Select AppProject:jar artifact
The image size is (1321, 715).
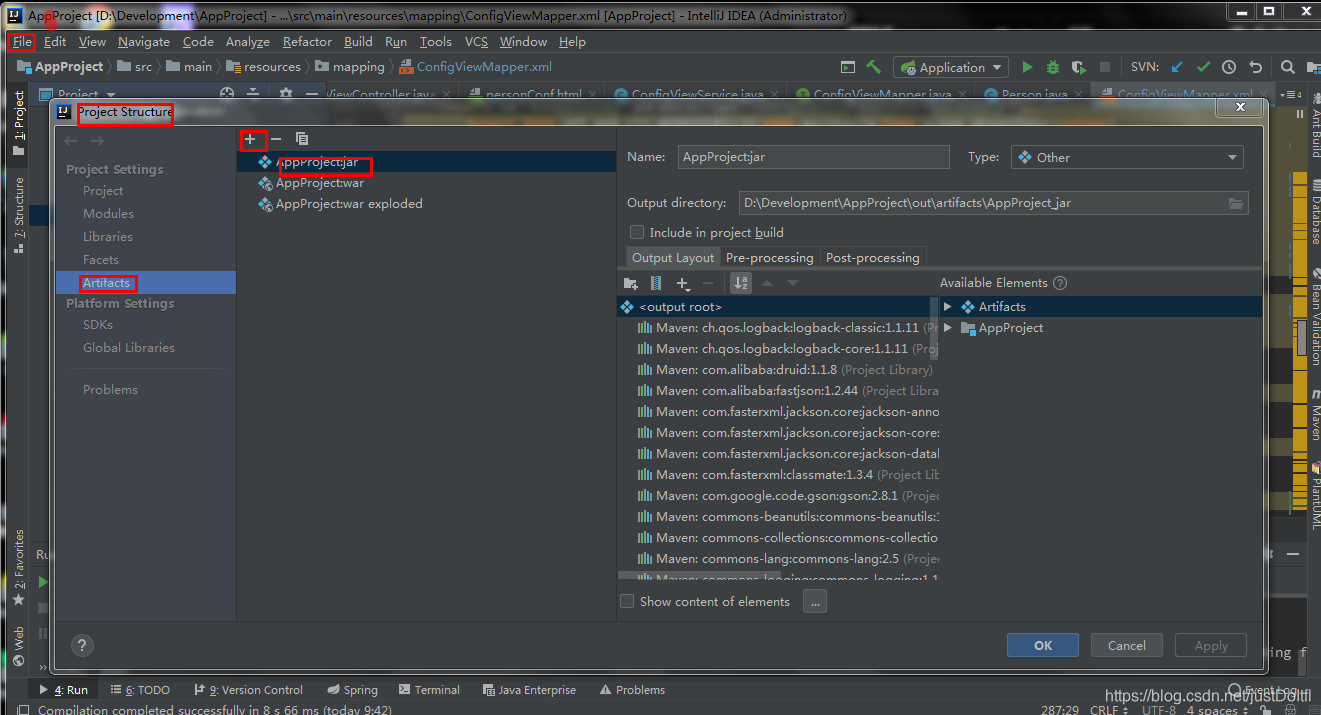click(x=427, y=162)
